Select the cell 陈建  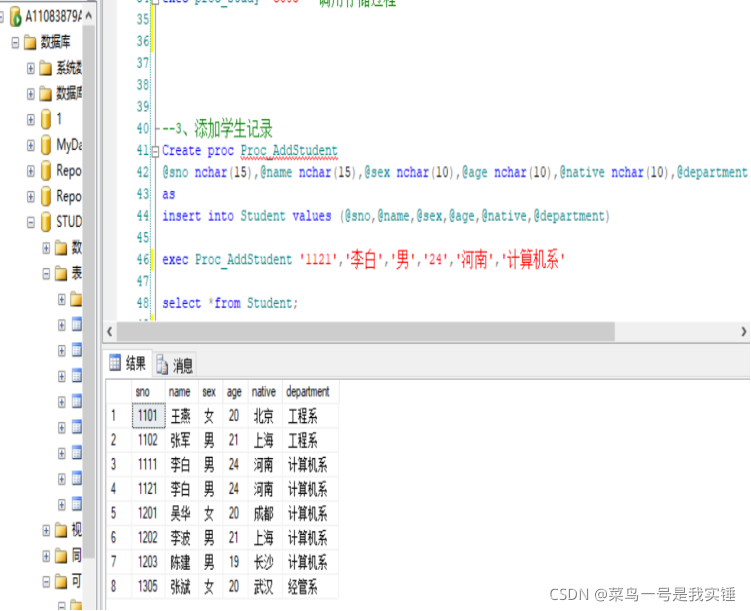click(182, 562)
